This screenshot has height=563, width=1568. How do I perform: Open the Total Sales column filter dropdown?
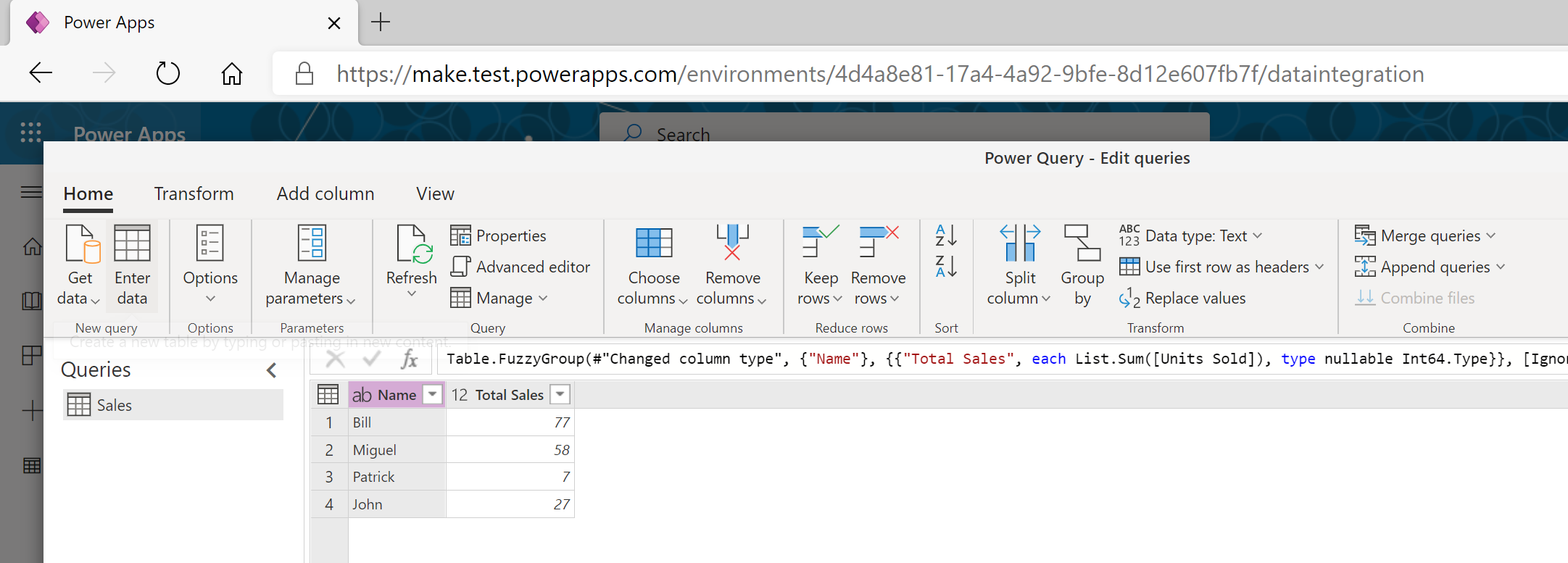click(x=560, y=394)
